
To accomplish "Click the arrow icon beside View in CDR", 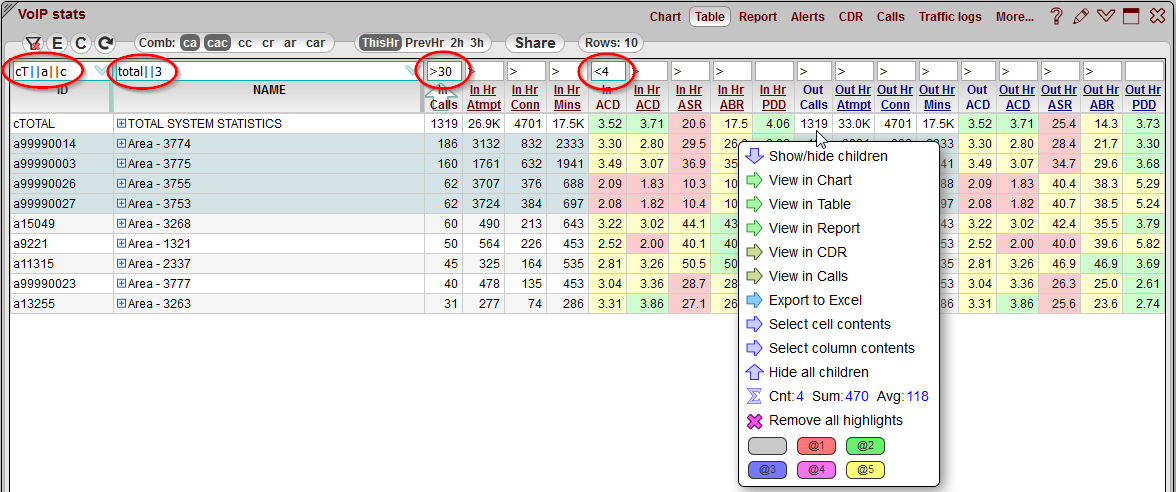I will click(x=755, y=252).
